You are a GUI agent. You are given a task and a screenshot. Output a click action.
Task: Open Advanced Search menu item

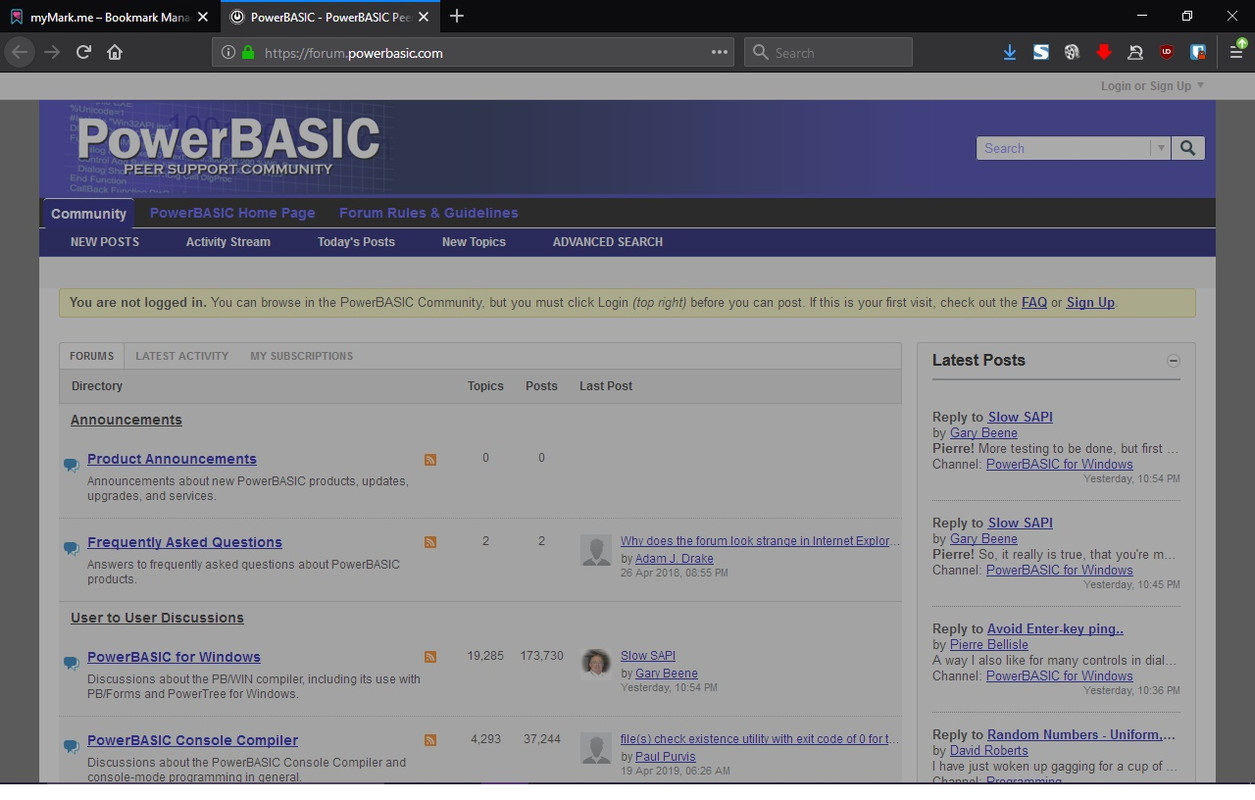click(607, 242)
